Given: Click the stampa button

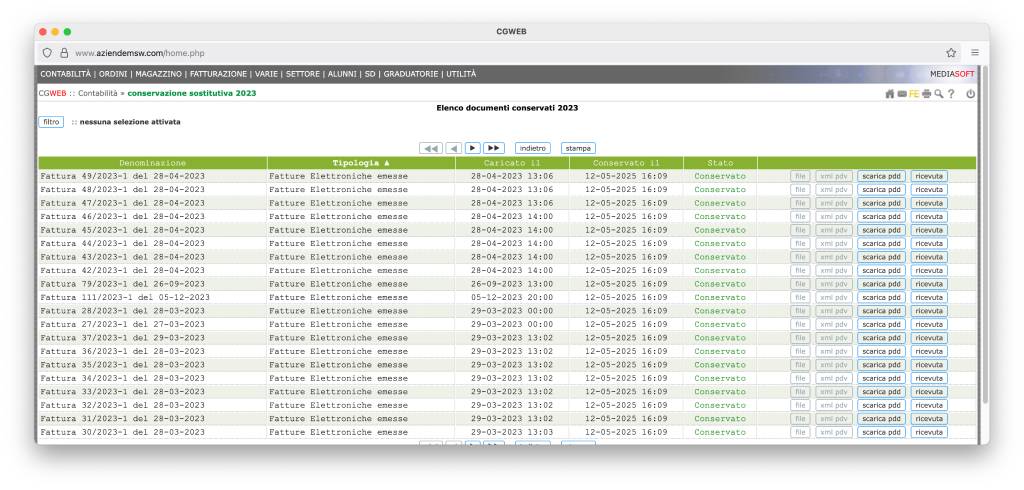Looking at the screenshot, I should (577, 147).
